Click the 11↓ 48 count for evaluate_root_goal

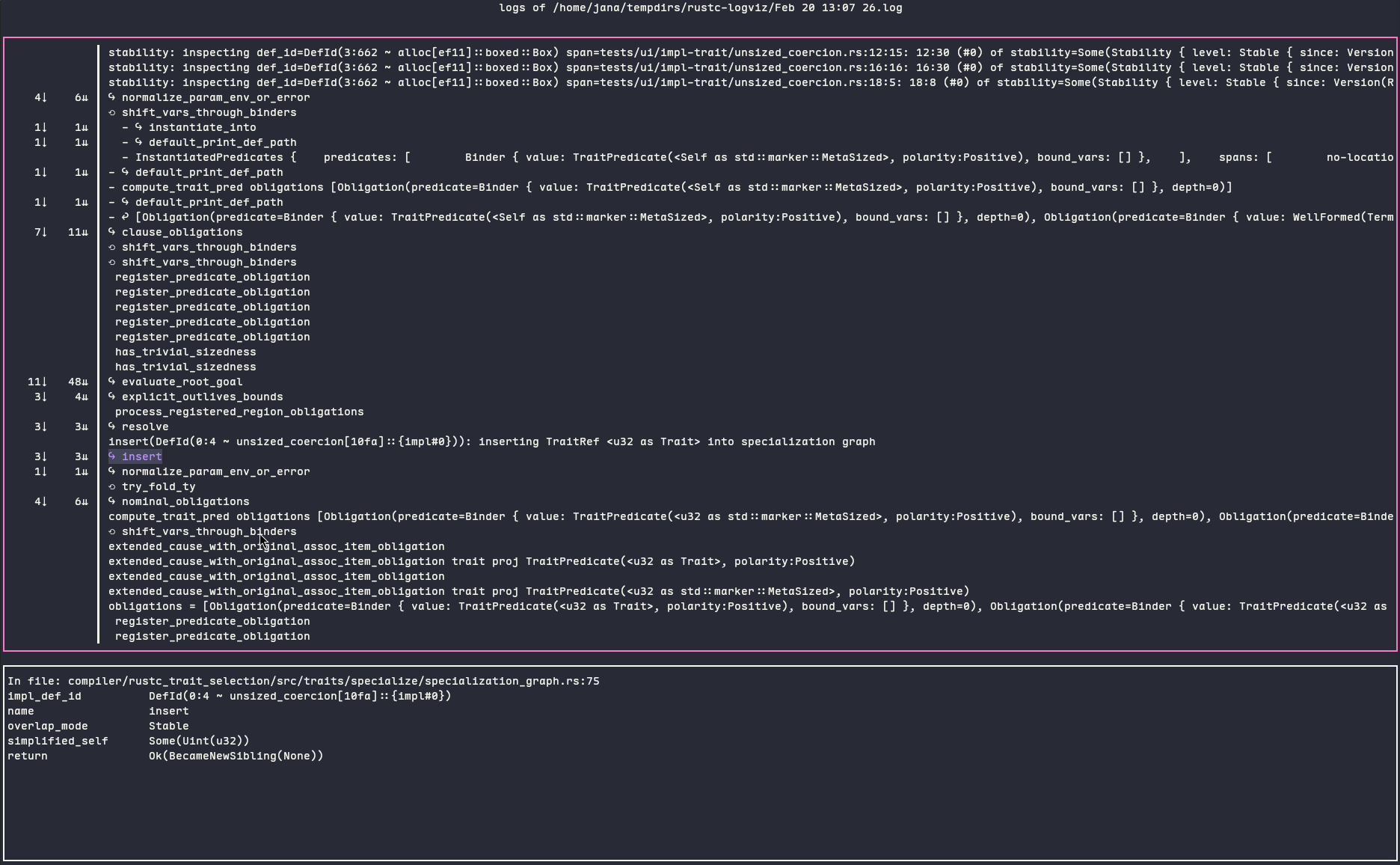(58, 382)
